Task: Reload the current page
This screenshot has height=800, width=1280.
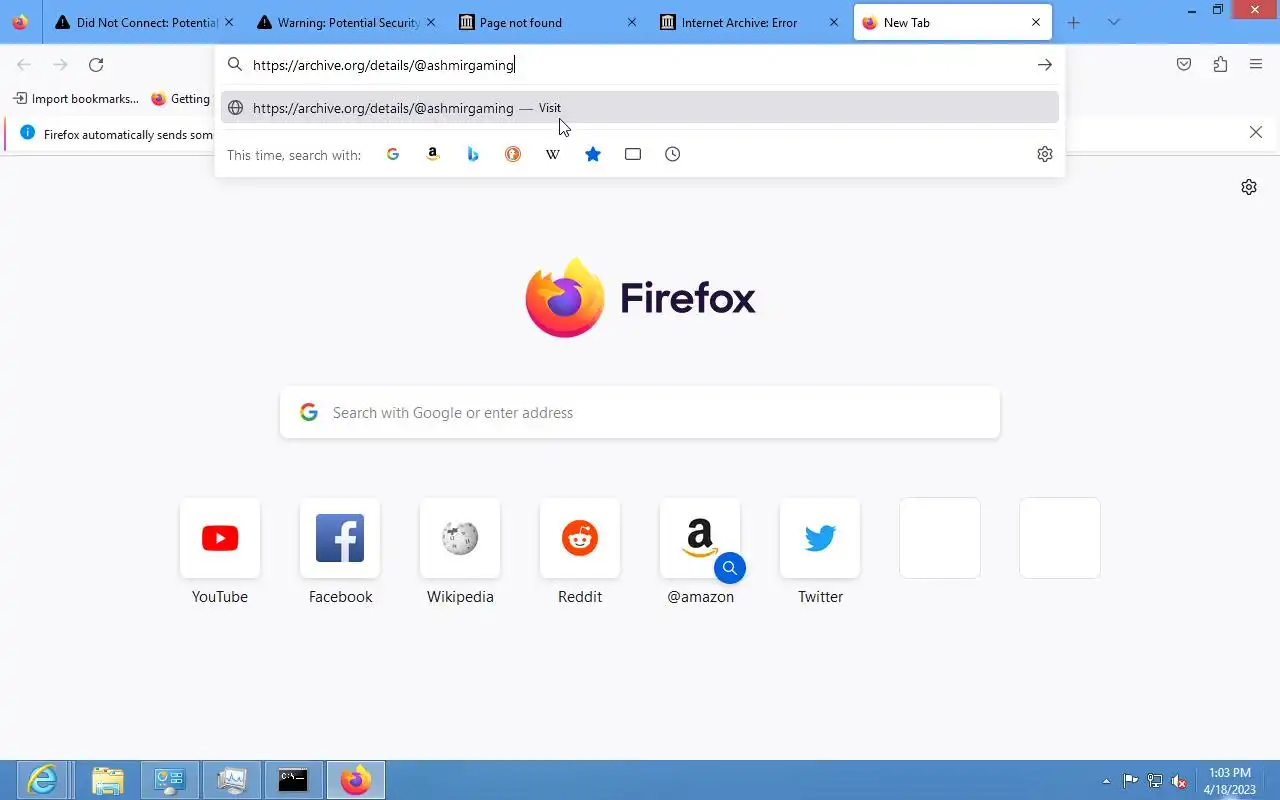Action: coord(96,65)
